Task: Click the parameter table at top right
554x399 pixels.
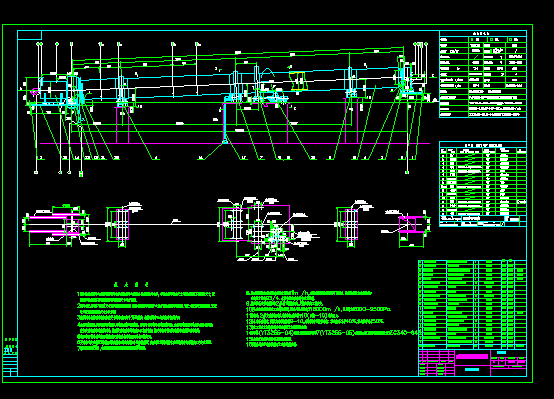Action: pos(483,74)
